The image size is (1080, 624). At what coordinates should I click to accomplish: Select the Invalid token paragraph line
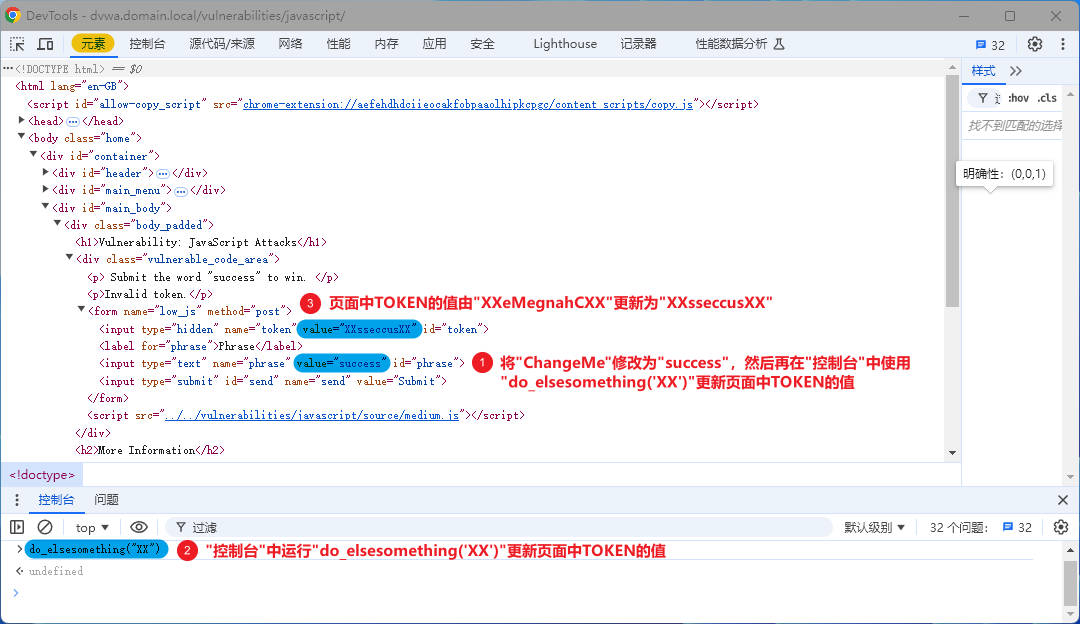coord(150,294)
